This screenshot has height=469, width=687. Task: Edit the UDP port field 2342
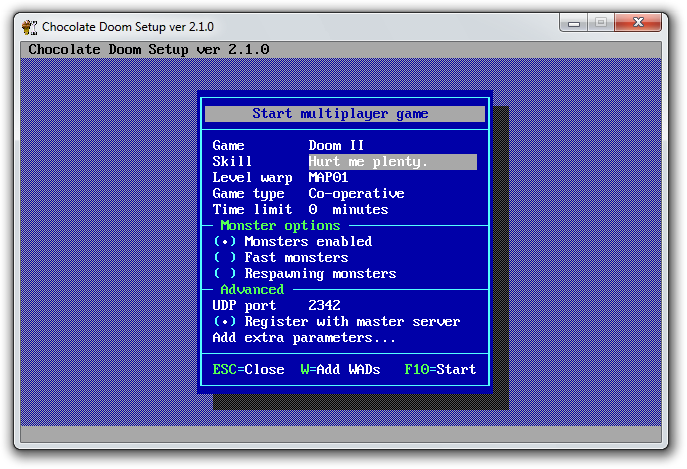click(x=324, y=306)
